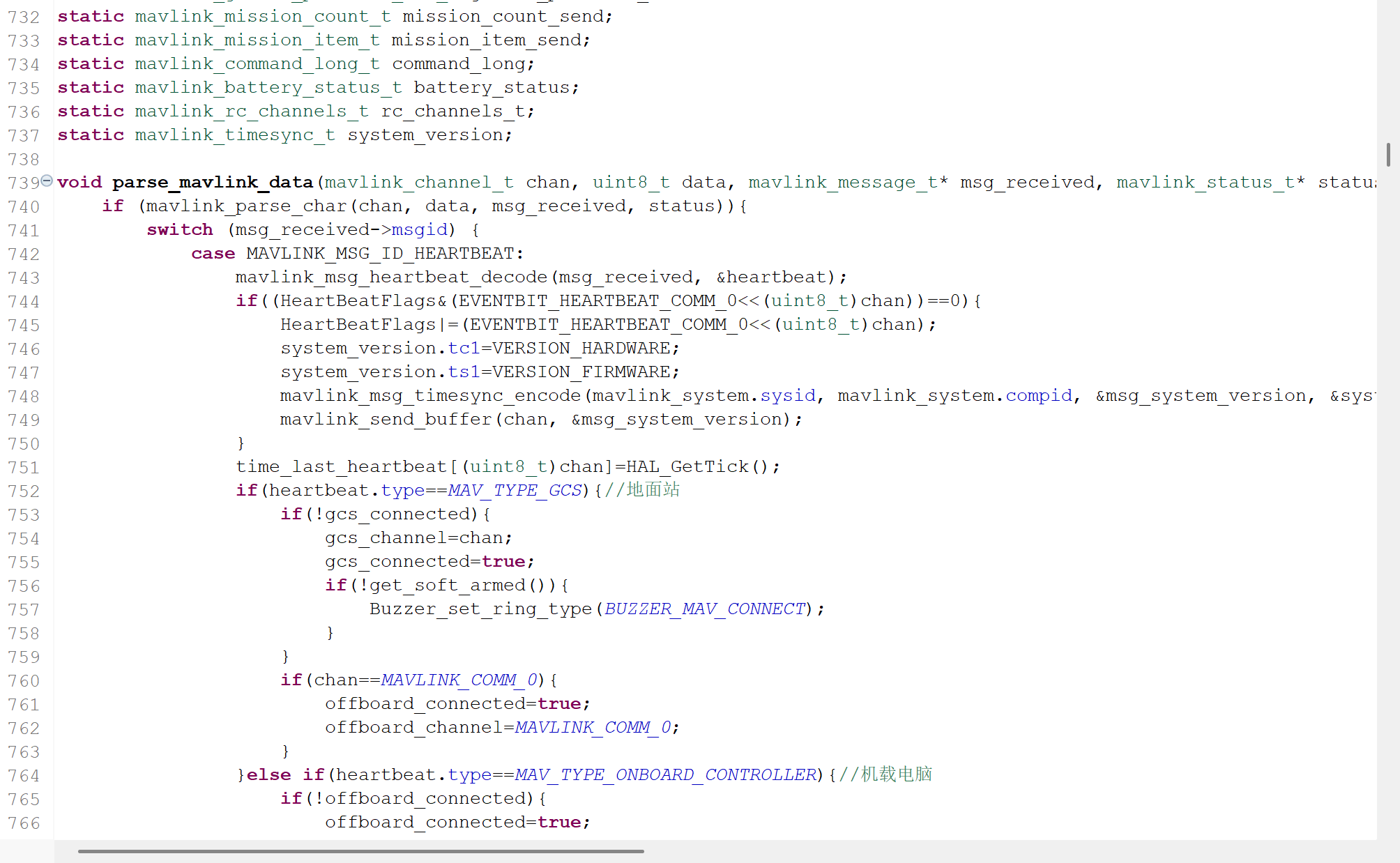Screen dimensions: 1400x863
Task: Click the MAV_TYPE_ONBOARD_CONTROLLER constant
Action: point(665,774)
